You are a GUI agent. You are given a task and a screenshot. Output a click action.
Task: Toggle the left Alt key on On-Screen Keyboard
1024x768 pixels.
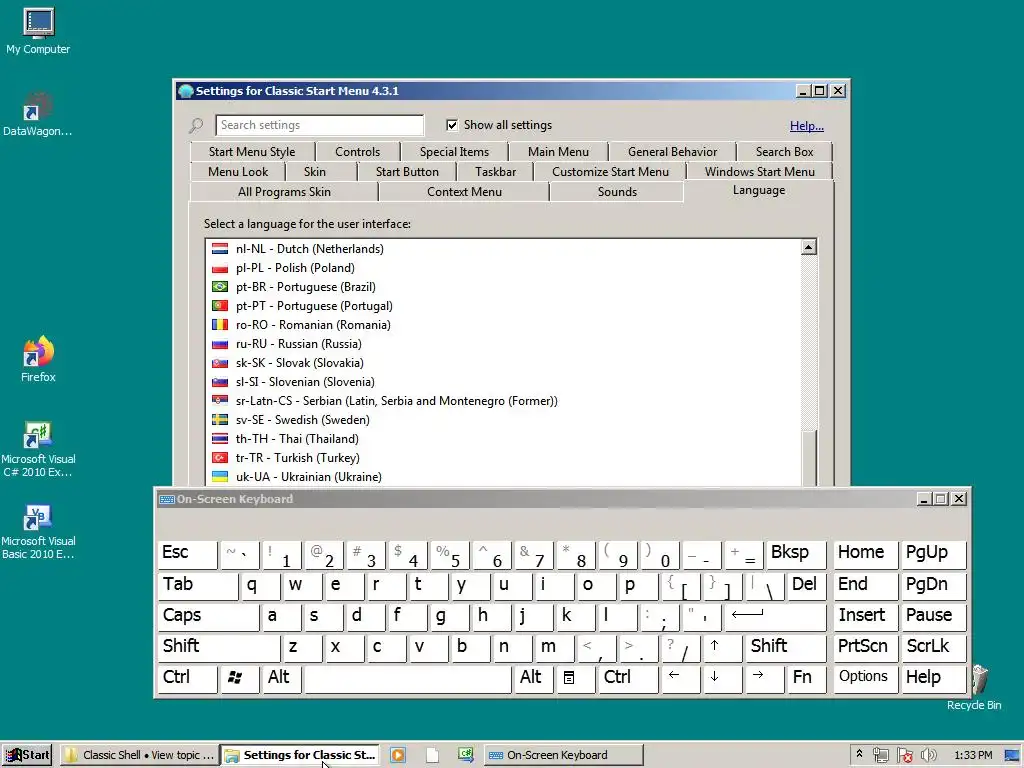(x=281, y=678)
